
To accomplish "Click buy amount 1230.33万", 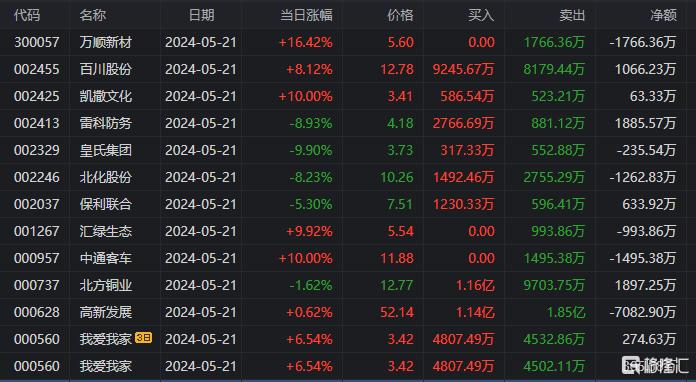I will click(463, 204).
